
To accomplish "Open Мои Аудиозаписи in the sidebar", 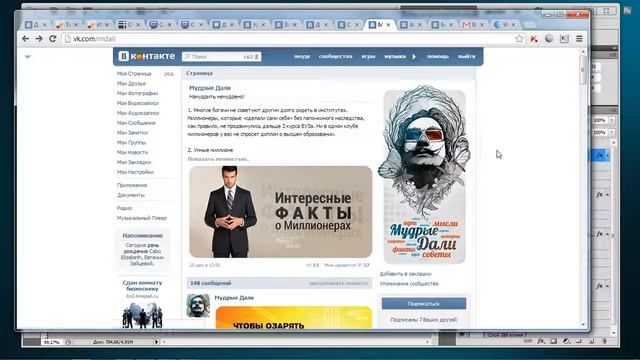I will coord(138,113).
